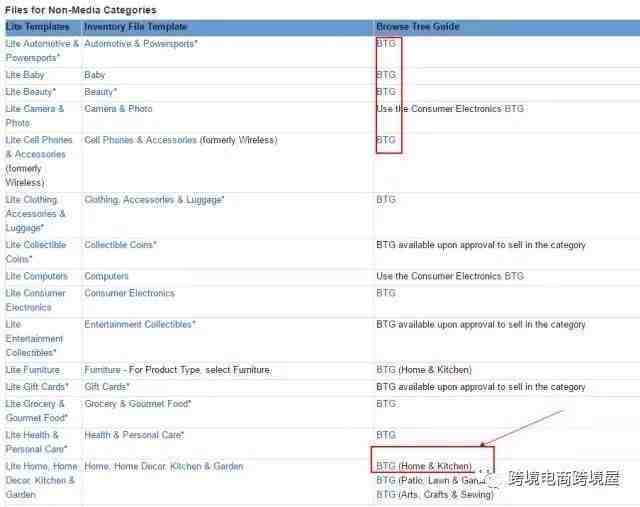The width and height of the screenshot is (640, 507).
Task: Open Entertainment Collectibles inventory file template
Action: [x=140, y=325]
